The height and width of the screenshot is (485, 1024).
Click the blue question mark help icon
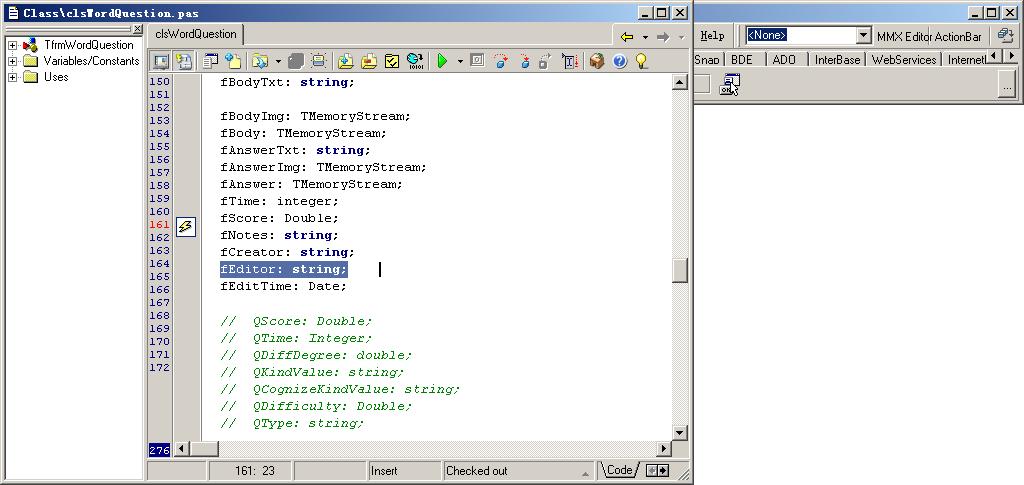(x=620, y=62)
